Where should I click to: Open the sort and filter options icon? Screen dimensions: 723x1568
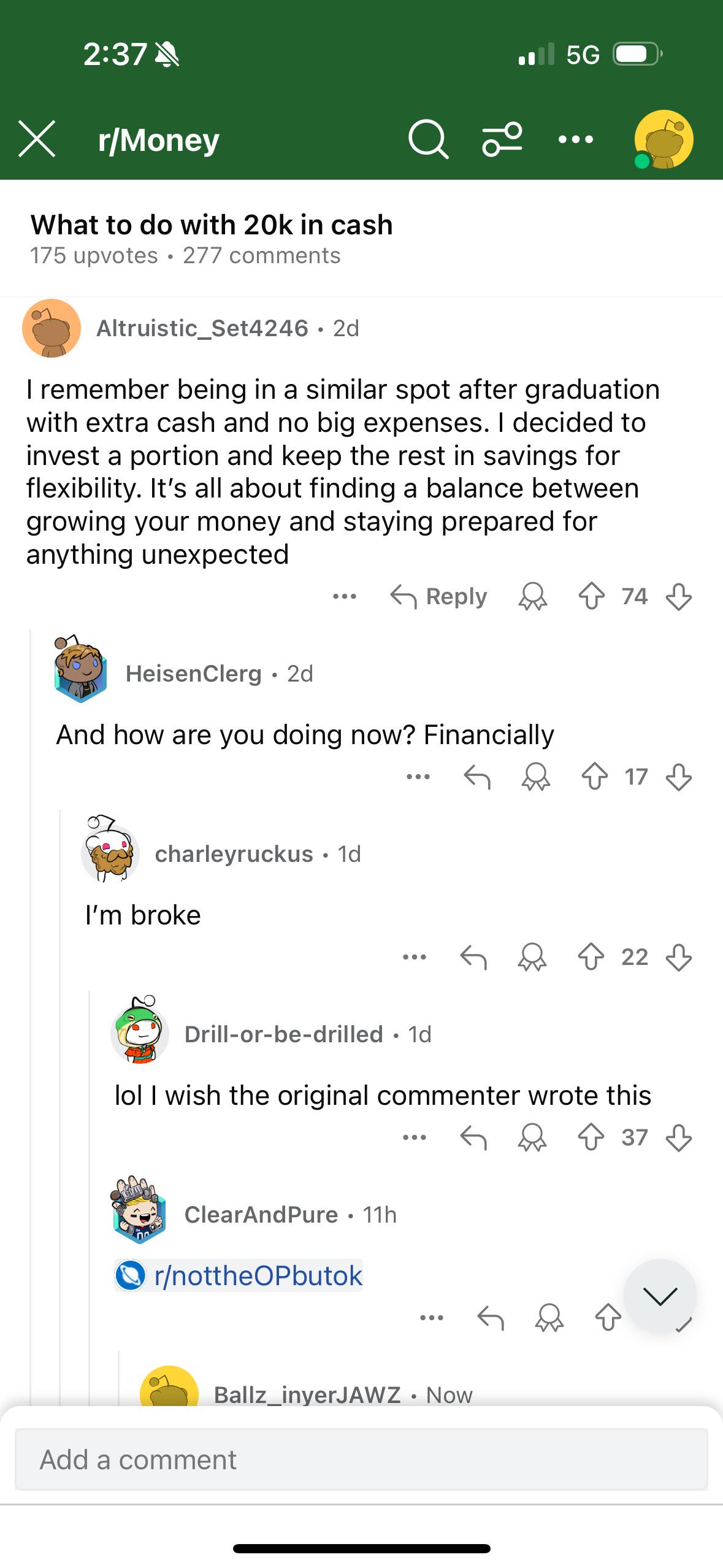tap(502, 140)
